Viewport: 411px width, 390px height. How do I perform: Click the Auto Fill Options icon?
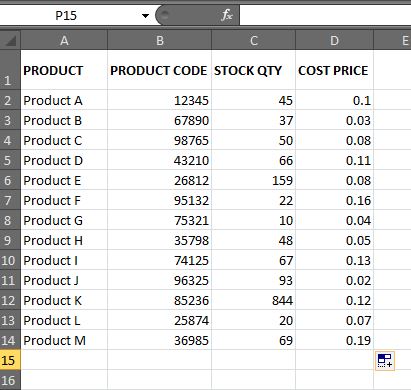[x=385, y=360]
